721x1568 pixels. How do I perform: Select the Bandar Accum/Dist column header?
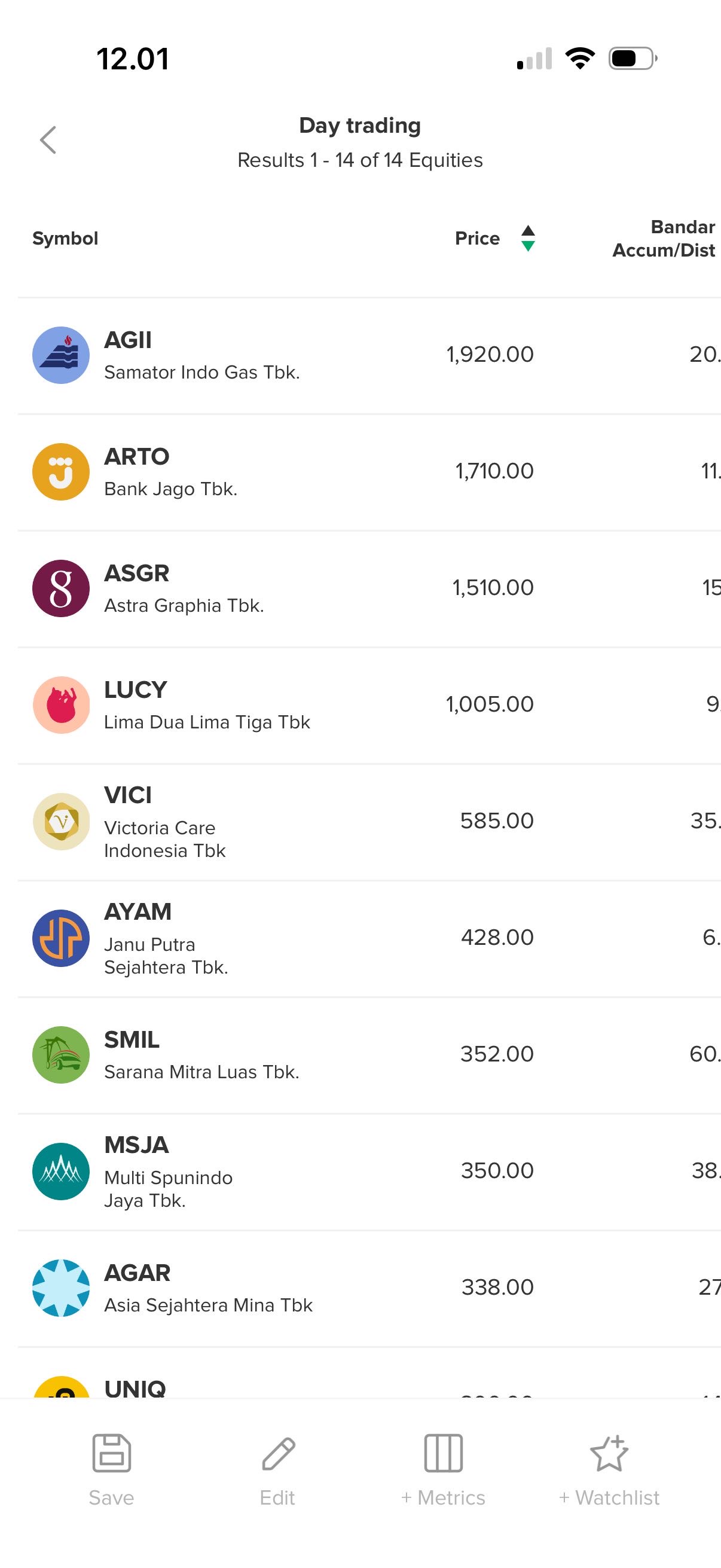click(664, 238)
